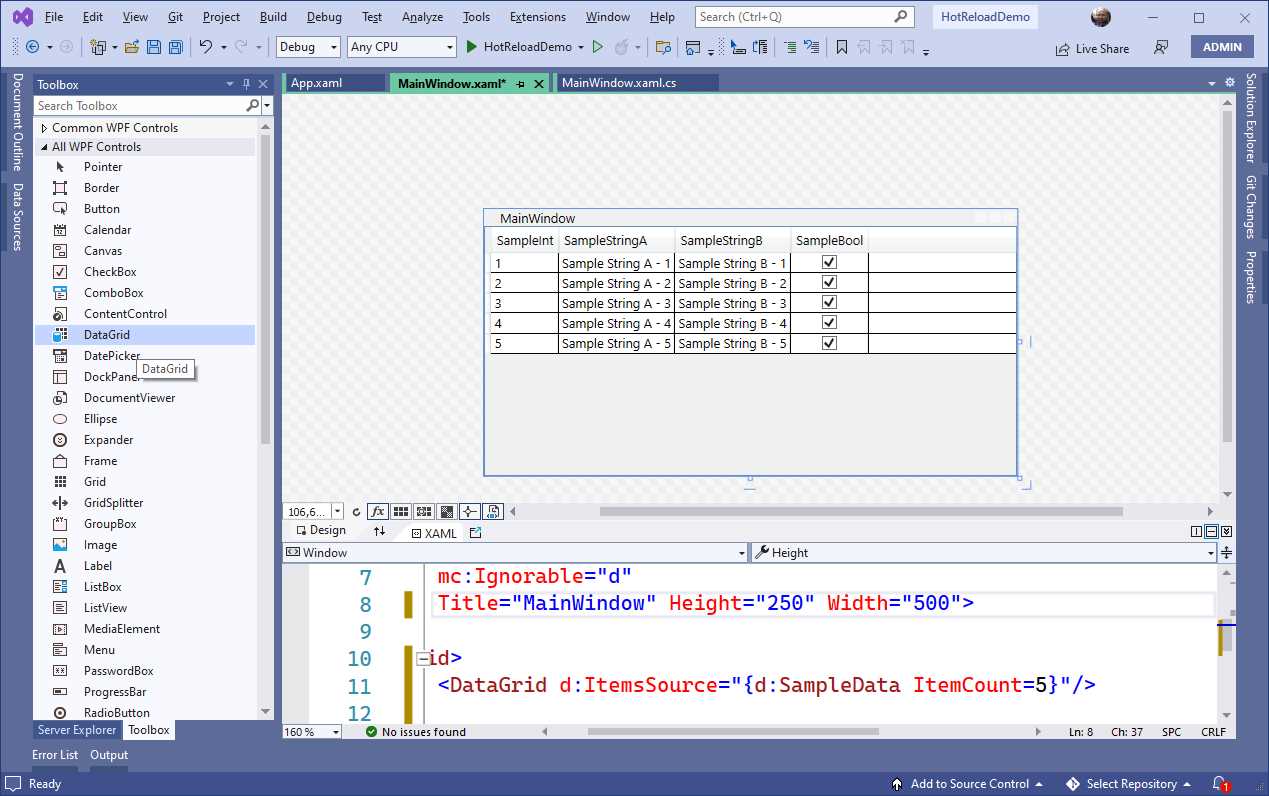
Task: Toggle the snap grid icon in the designer toolbar
Action: click(401, 511)
